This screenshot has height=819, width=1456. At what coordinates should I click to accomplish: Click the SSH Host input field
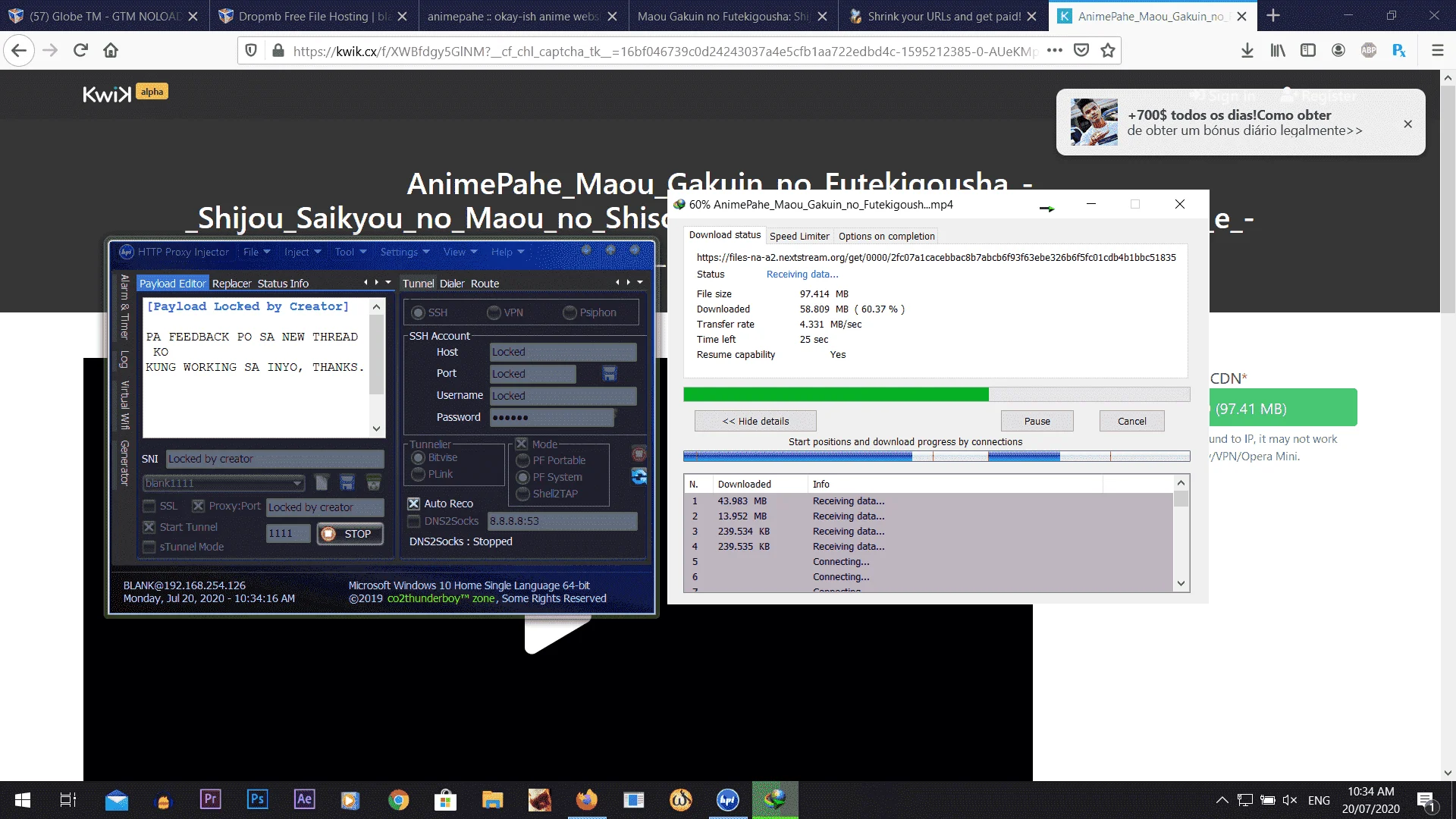click(563, 352)
